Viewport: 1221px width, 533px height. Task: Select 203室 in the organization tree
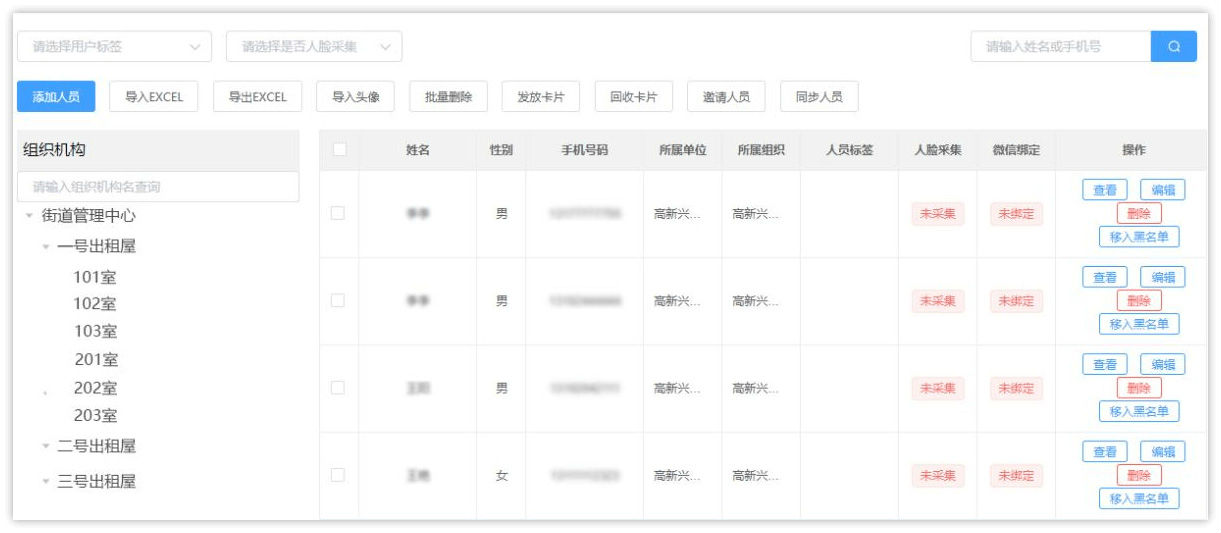tap(95, 415)
